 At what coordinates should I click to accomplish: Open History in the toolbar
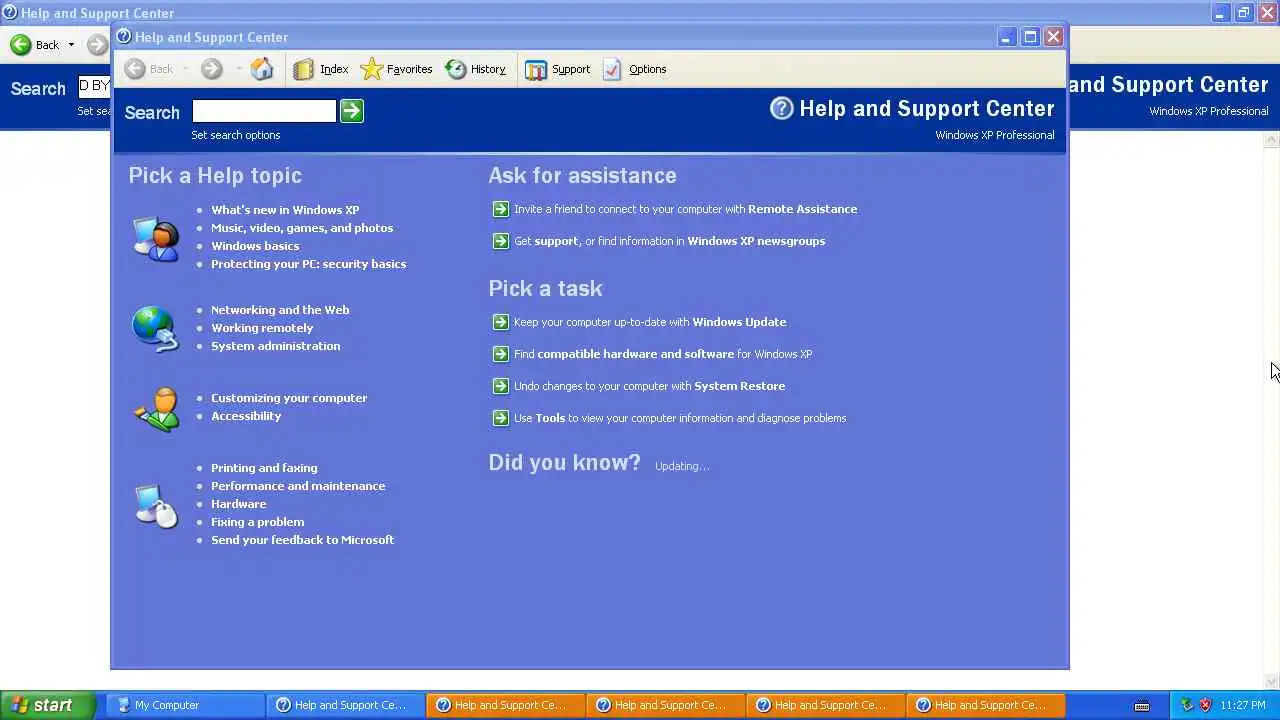click(476, 69)
